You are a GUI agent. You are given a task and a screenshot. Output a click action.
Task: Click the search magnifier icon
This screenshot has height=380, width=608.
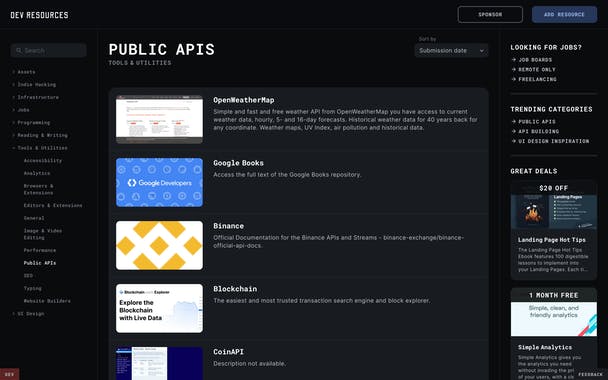[19, 50]
